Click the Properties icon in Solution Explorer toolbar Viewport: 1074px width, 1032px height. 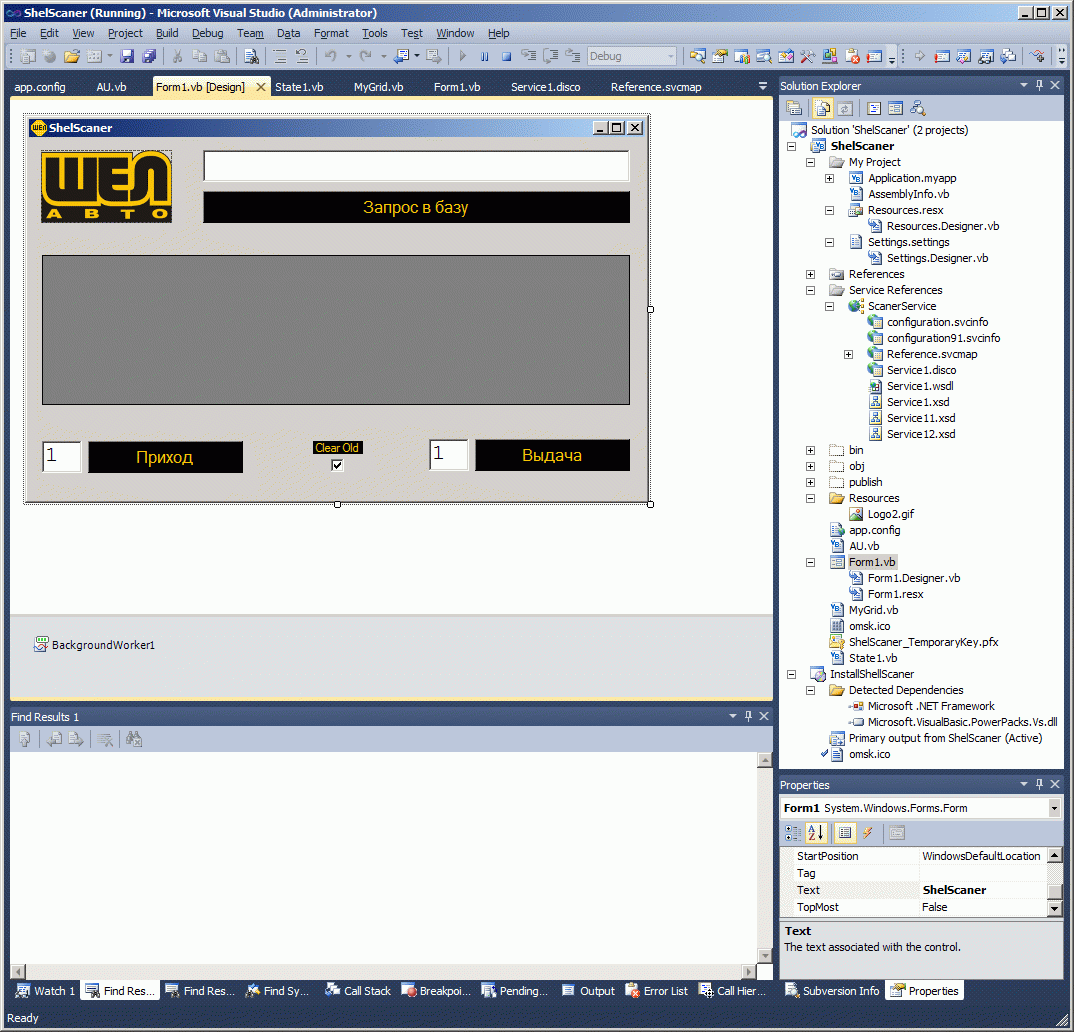pyautogui.click(x=794, y=108)
